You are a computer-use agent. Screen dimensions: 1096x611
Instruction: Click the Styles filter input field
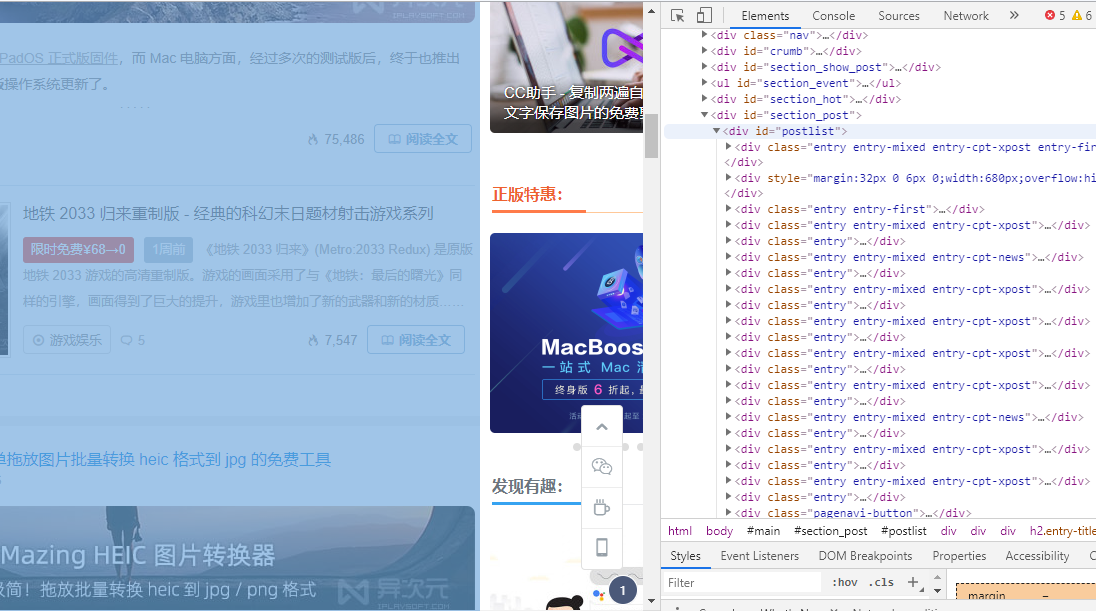pyautogui.click(x=740, y=582)
